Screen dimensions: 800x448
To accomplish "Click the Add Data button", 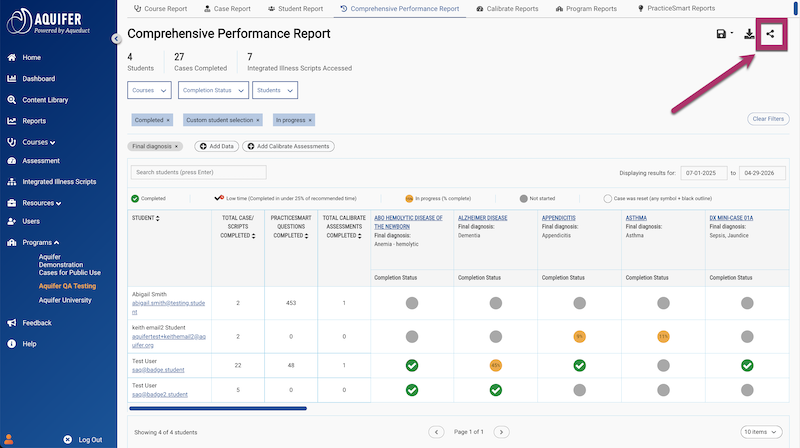I will coord(217,146).
